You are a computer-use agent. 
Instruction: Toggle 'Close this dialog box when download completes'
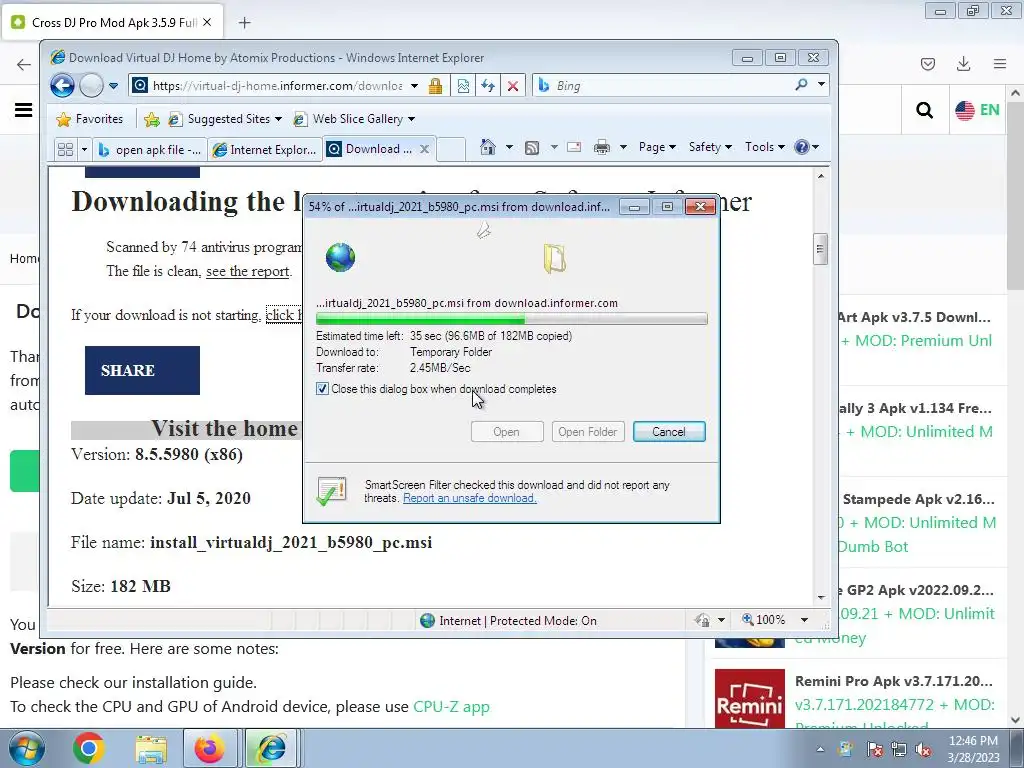click(x=322, y=389)
